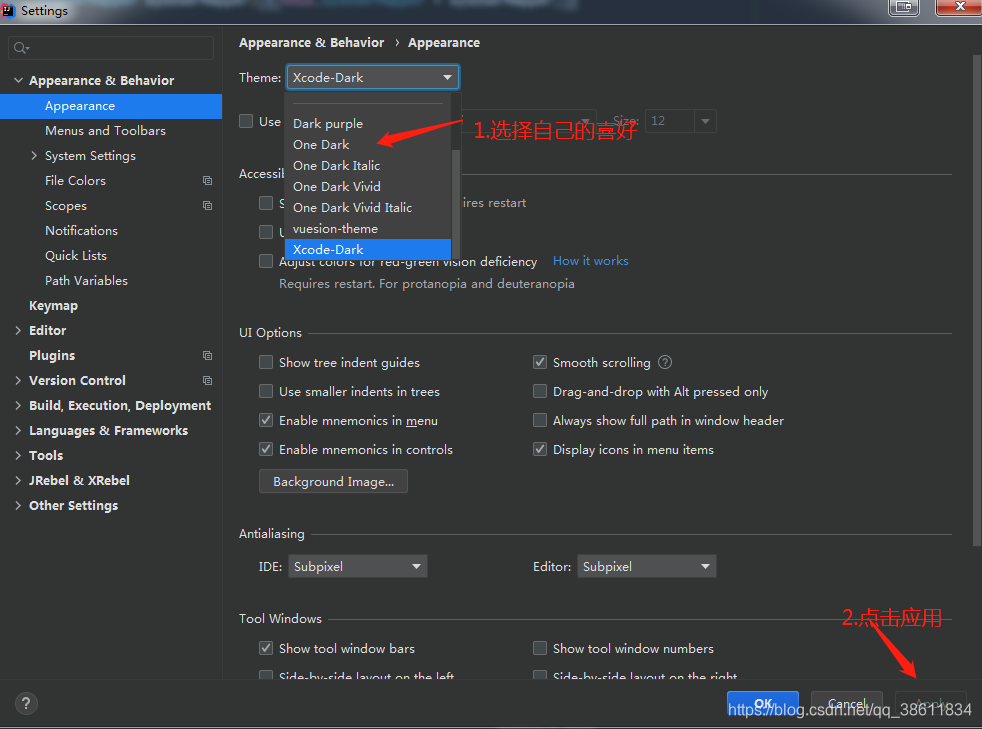Click Appearance & Behavior breadcrumb

point(311,43)
